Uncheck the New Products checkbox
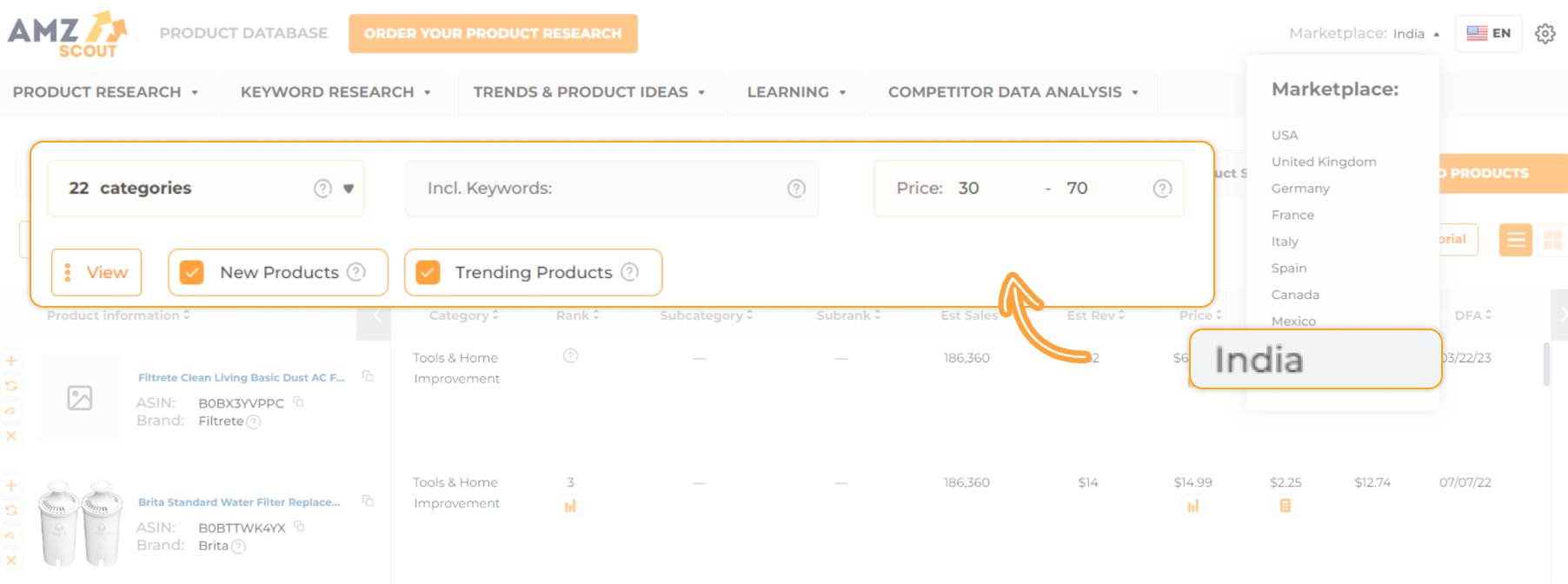Image resolution: width=1568 pixels, height=584 pixels. click(x=191, y=272)
